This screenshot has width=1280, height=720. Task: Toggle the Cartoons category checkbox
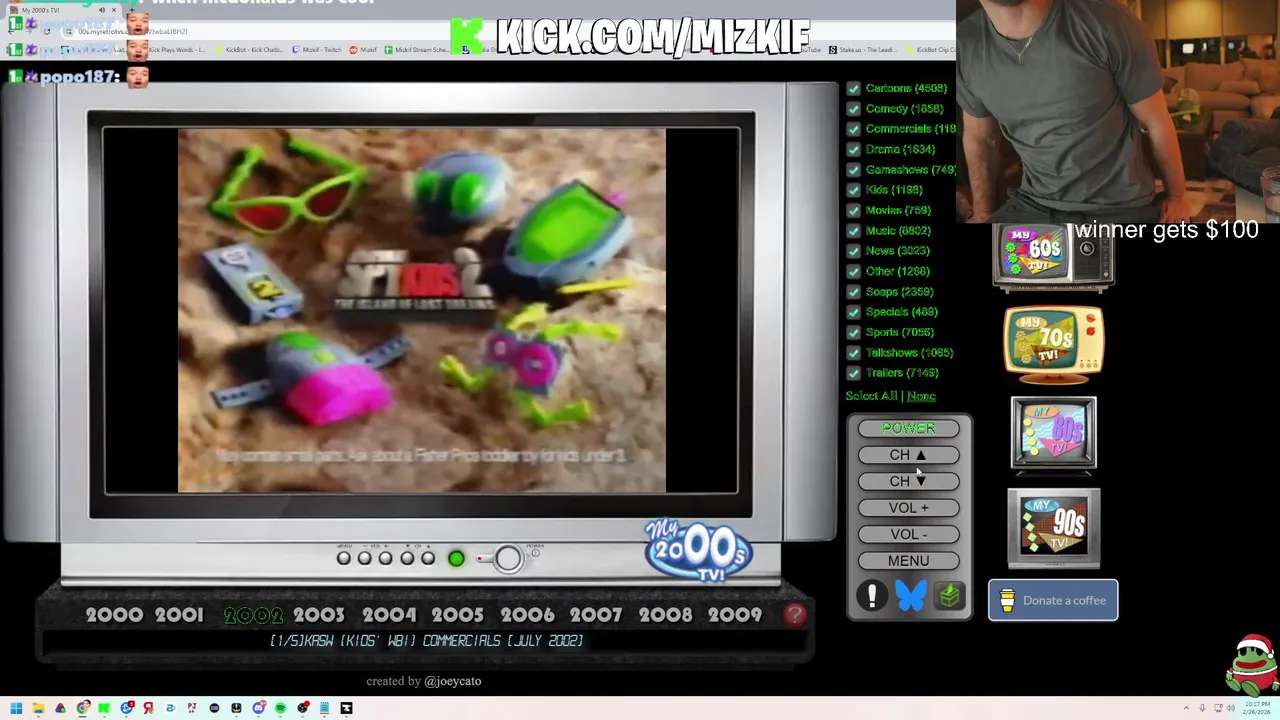tap(853, 88)
